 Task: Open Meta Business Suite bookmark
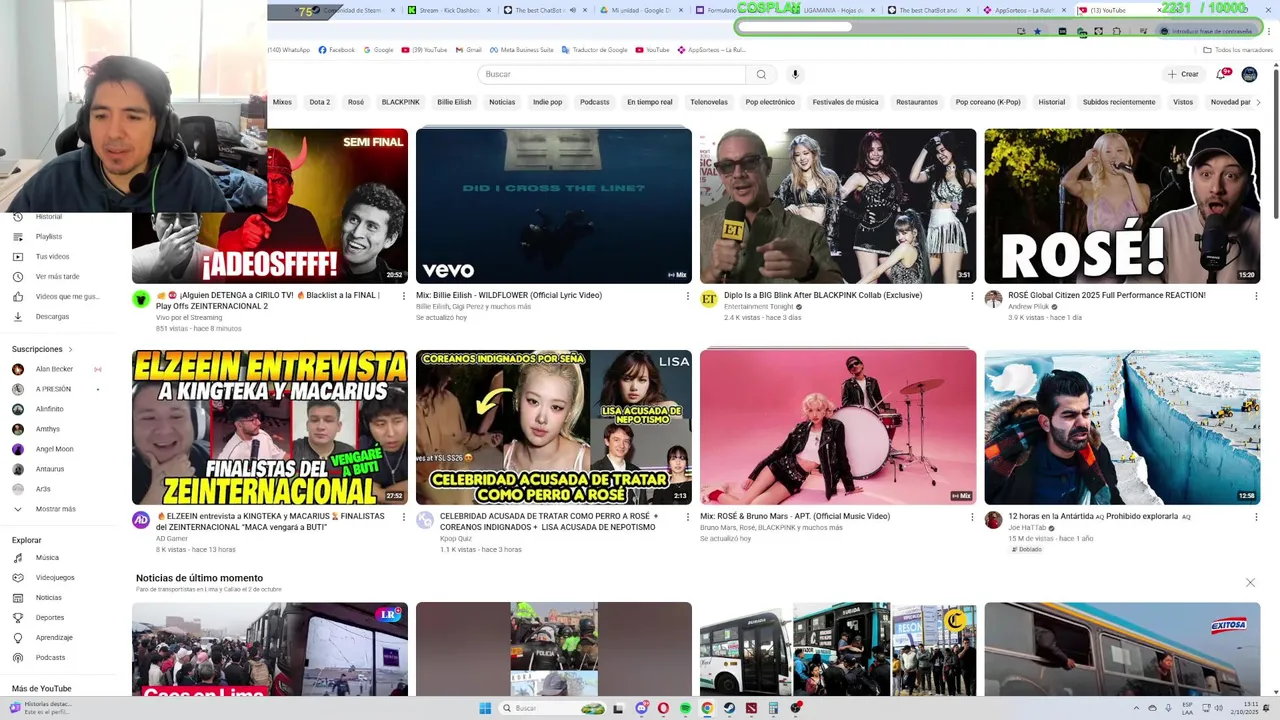(521, 49)
